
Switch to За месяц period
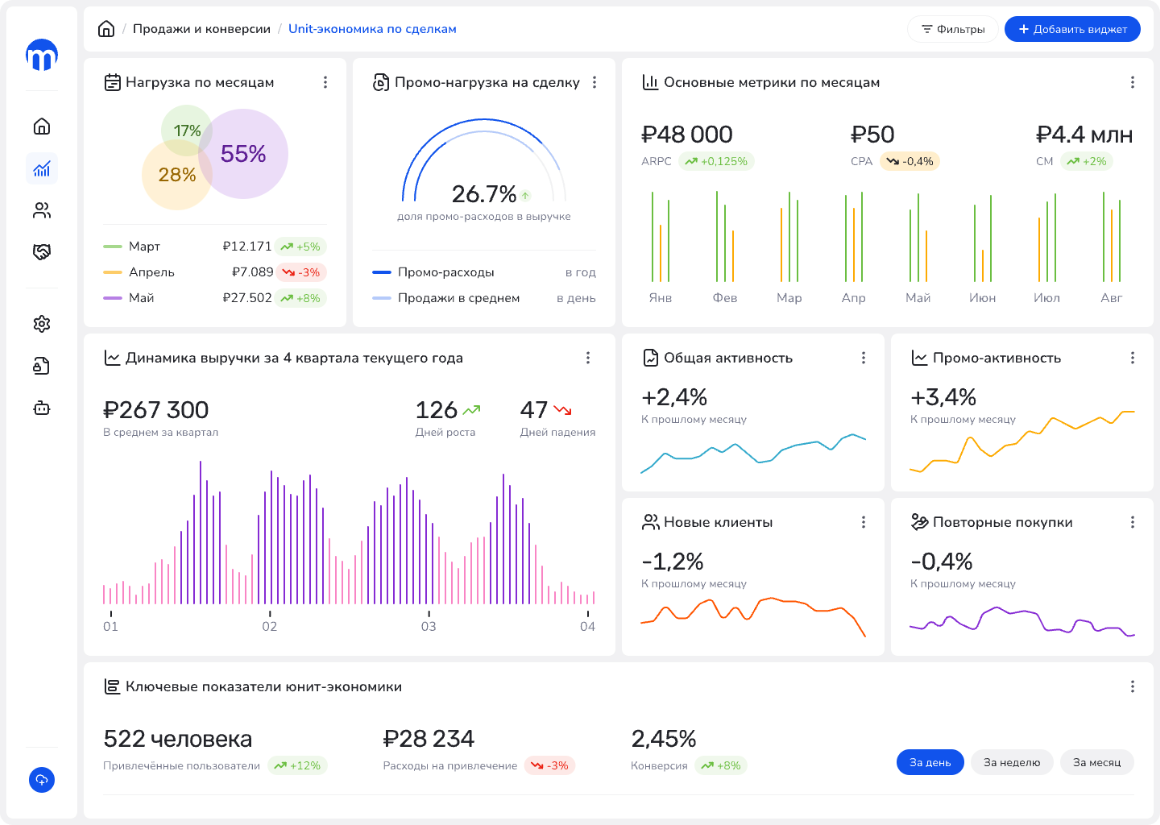pos(1097,762)
